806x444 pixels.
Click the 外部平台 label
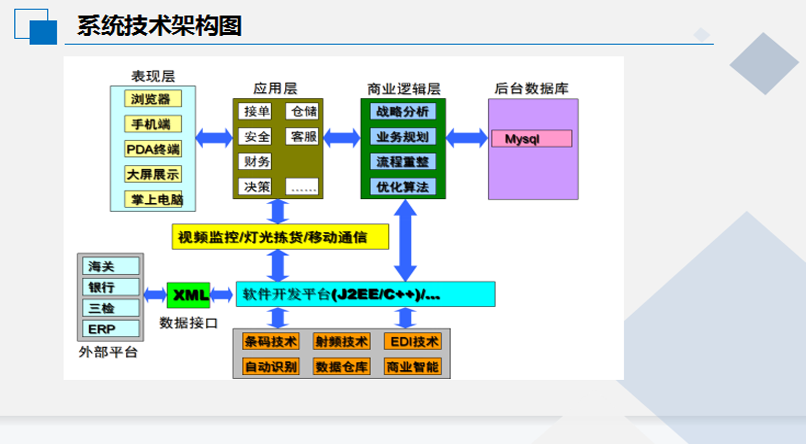pyautogui.click(x=108, y=352)
